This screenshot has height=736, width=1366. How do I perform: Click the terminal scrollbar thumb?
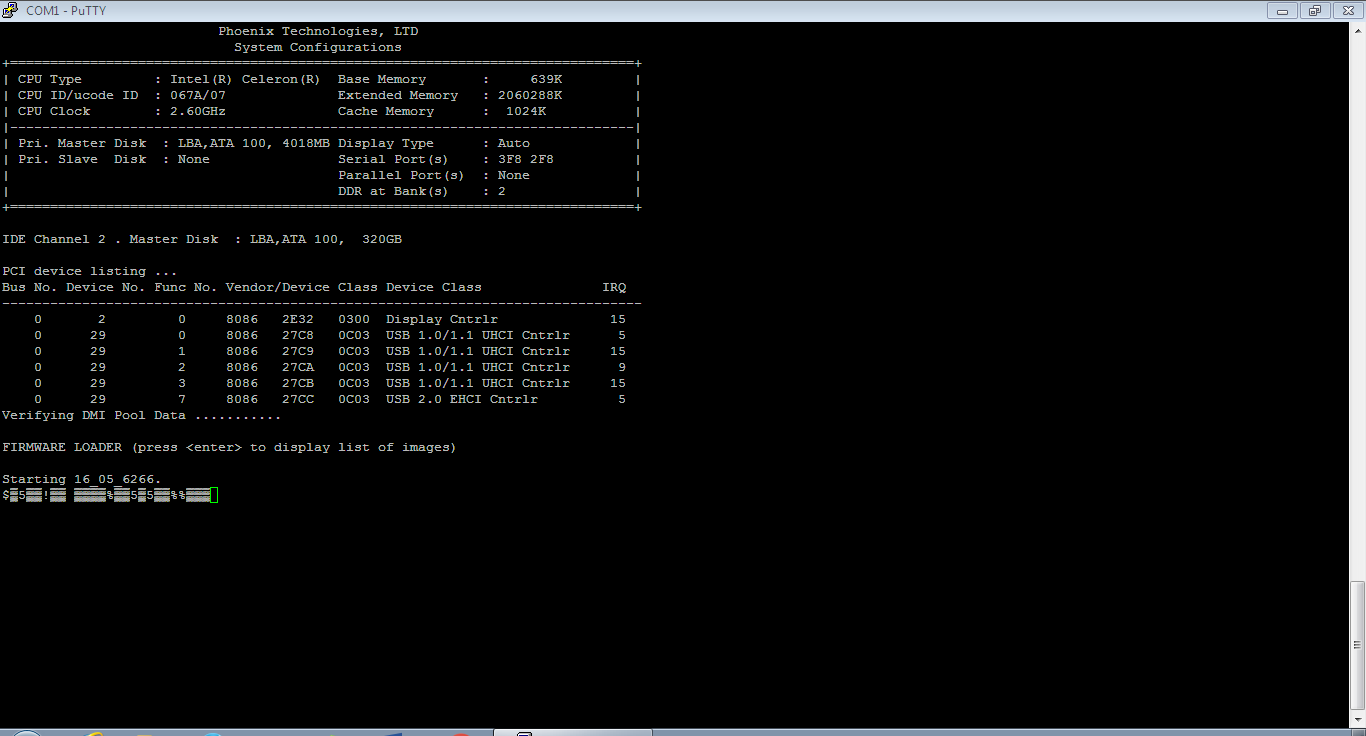[x=1357, y=645]
